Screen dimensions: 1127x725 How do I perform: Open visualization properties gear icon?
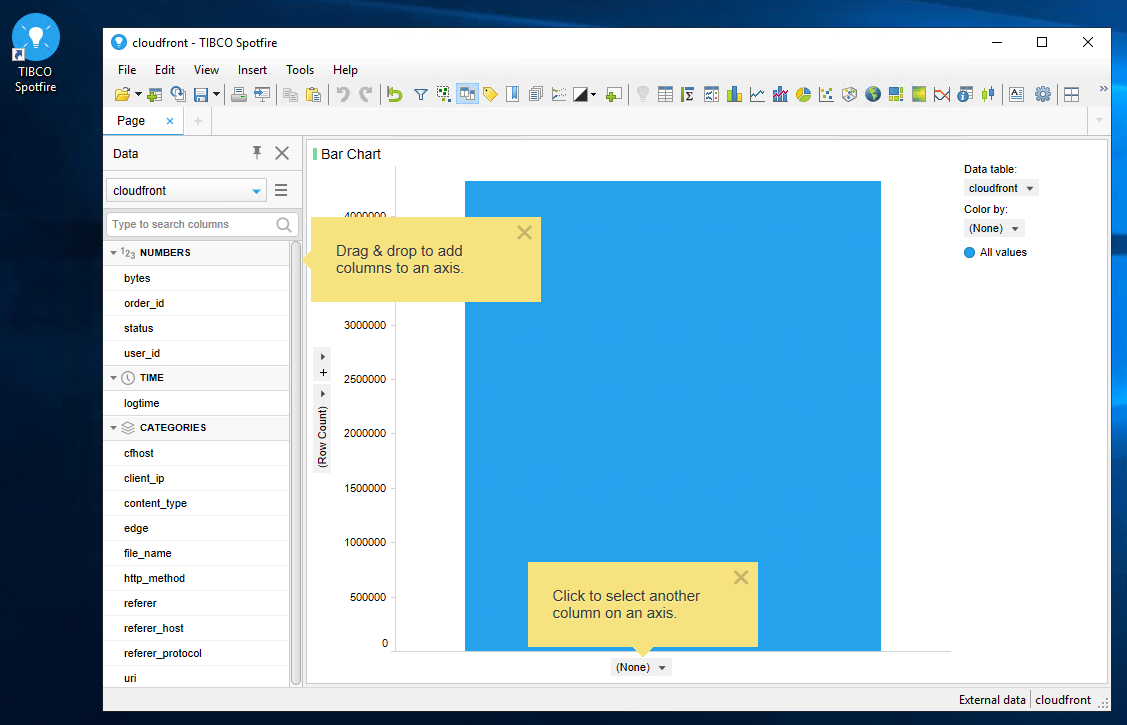coord(1043,94)
